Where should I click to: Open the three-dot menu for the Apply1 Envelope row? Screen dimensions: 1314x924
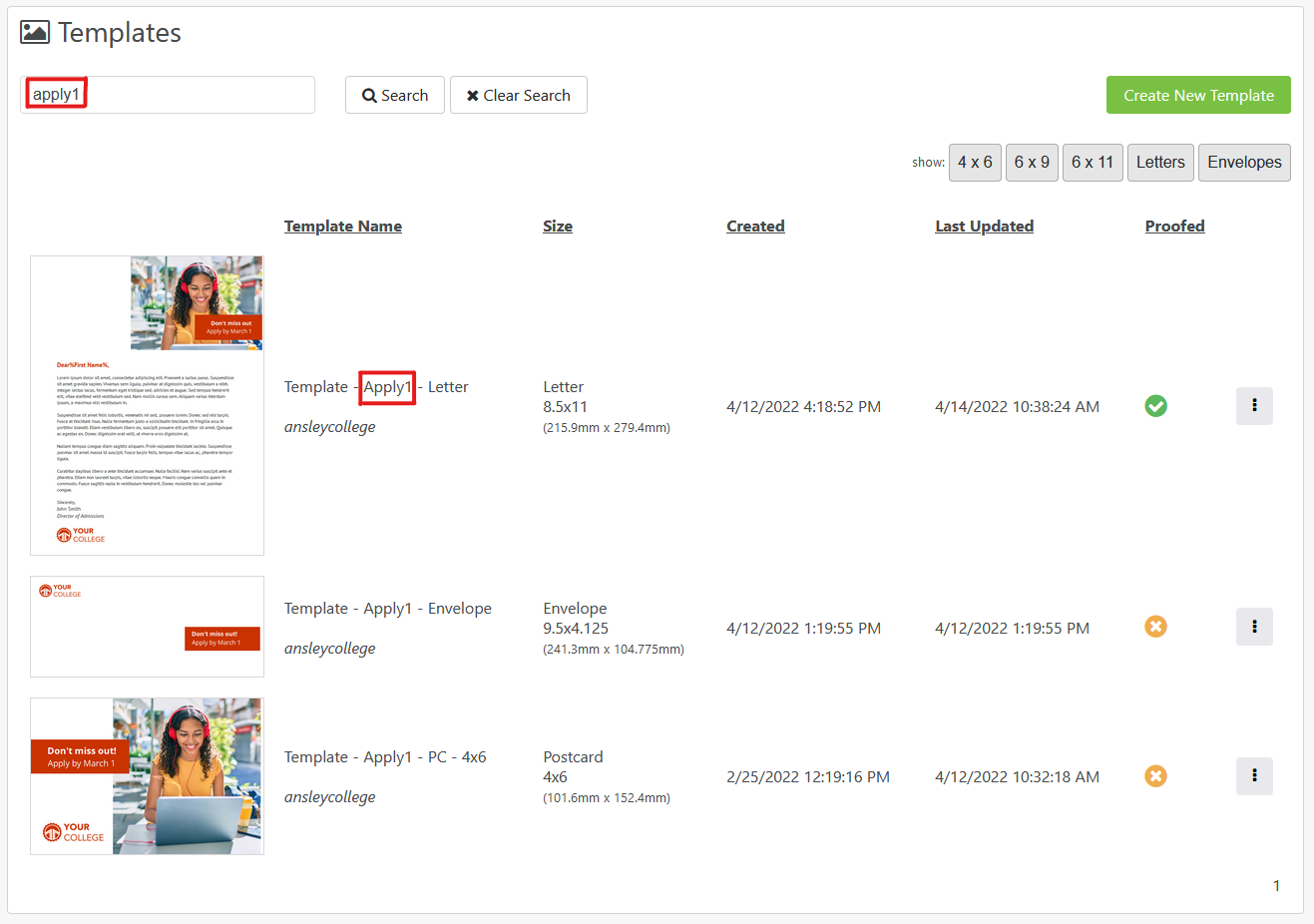1254,627
